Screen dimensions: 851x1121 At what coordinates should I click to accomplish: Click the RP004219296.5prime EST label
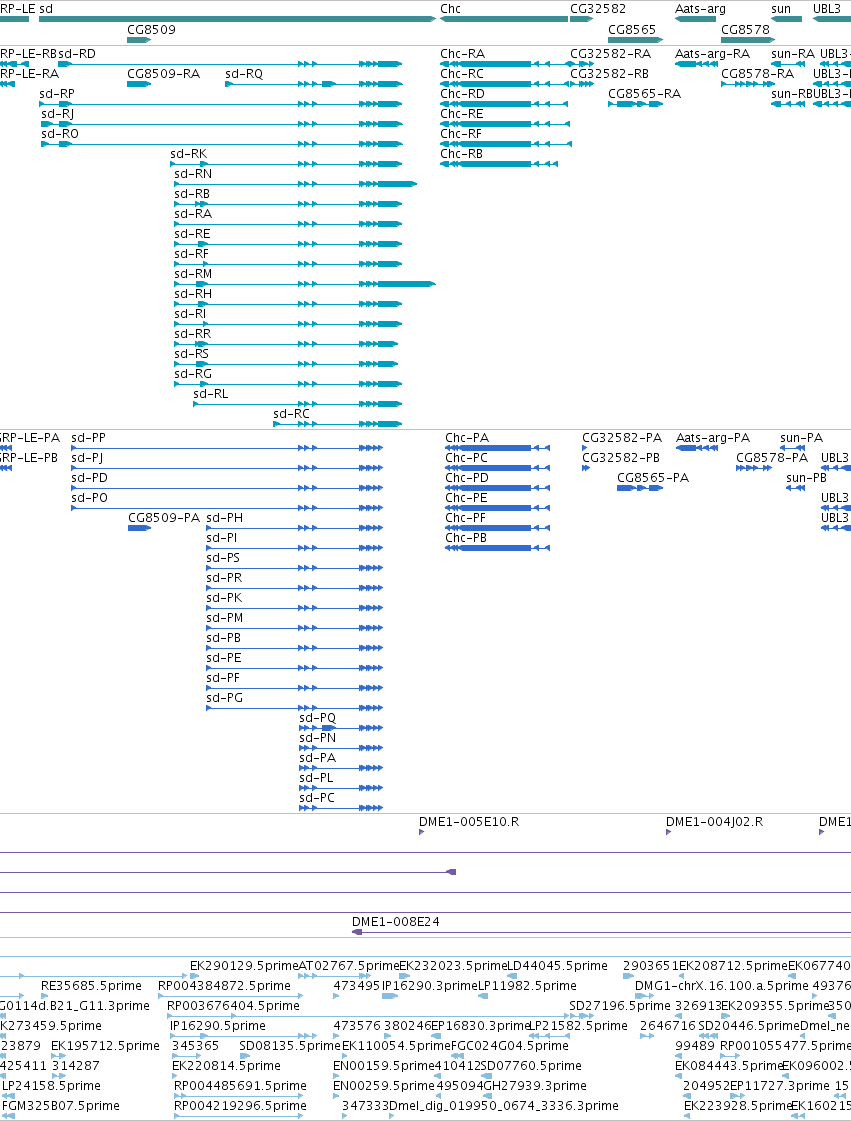pos(240,1106)
